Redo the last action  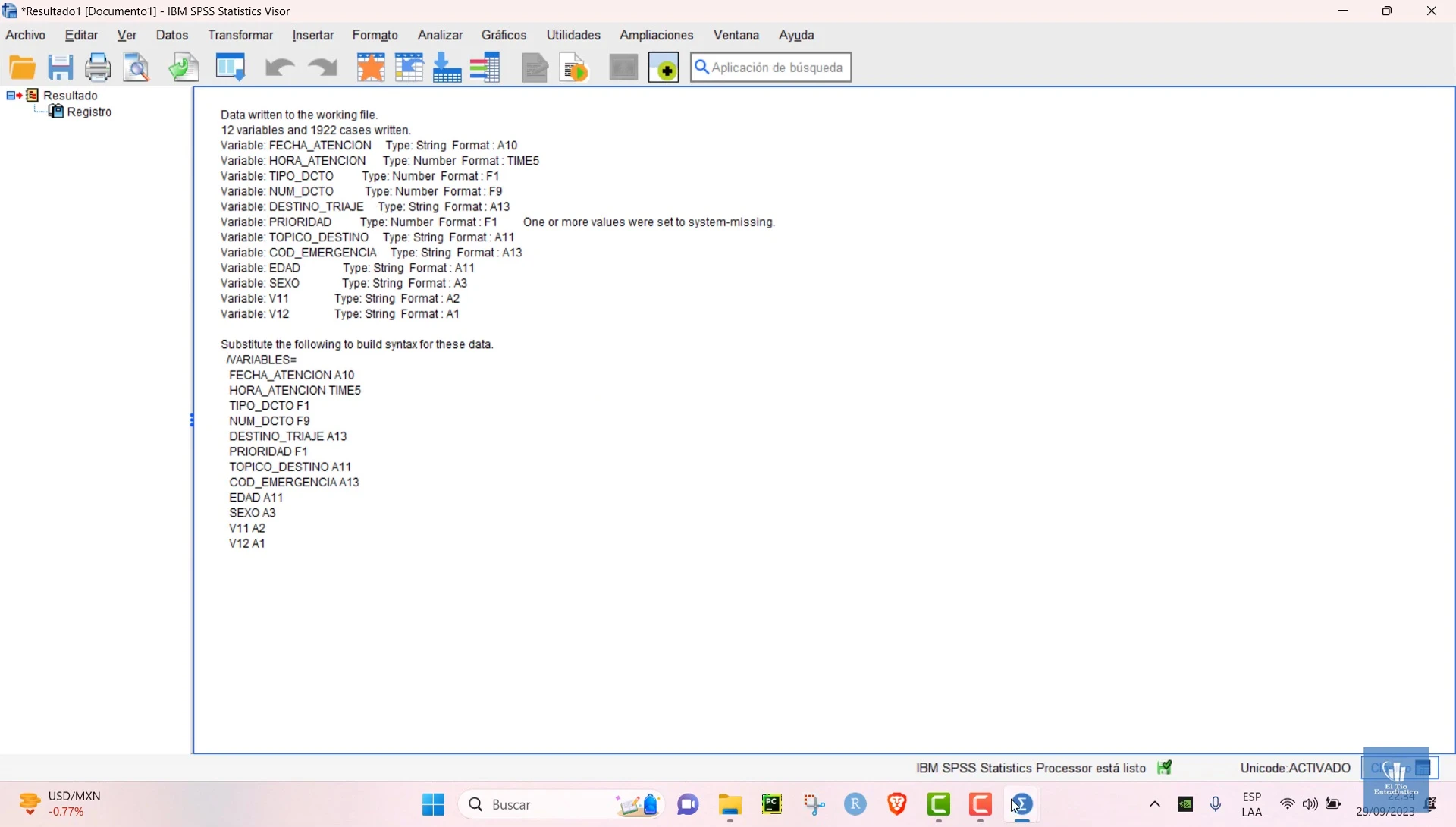coord(323,68)
